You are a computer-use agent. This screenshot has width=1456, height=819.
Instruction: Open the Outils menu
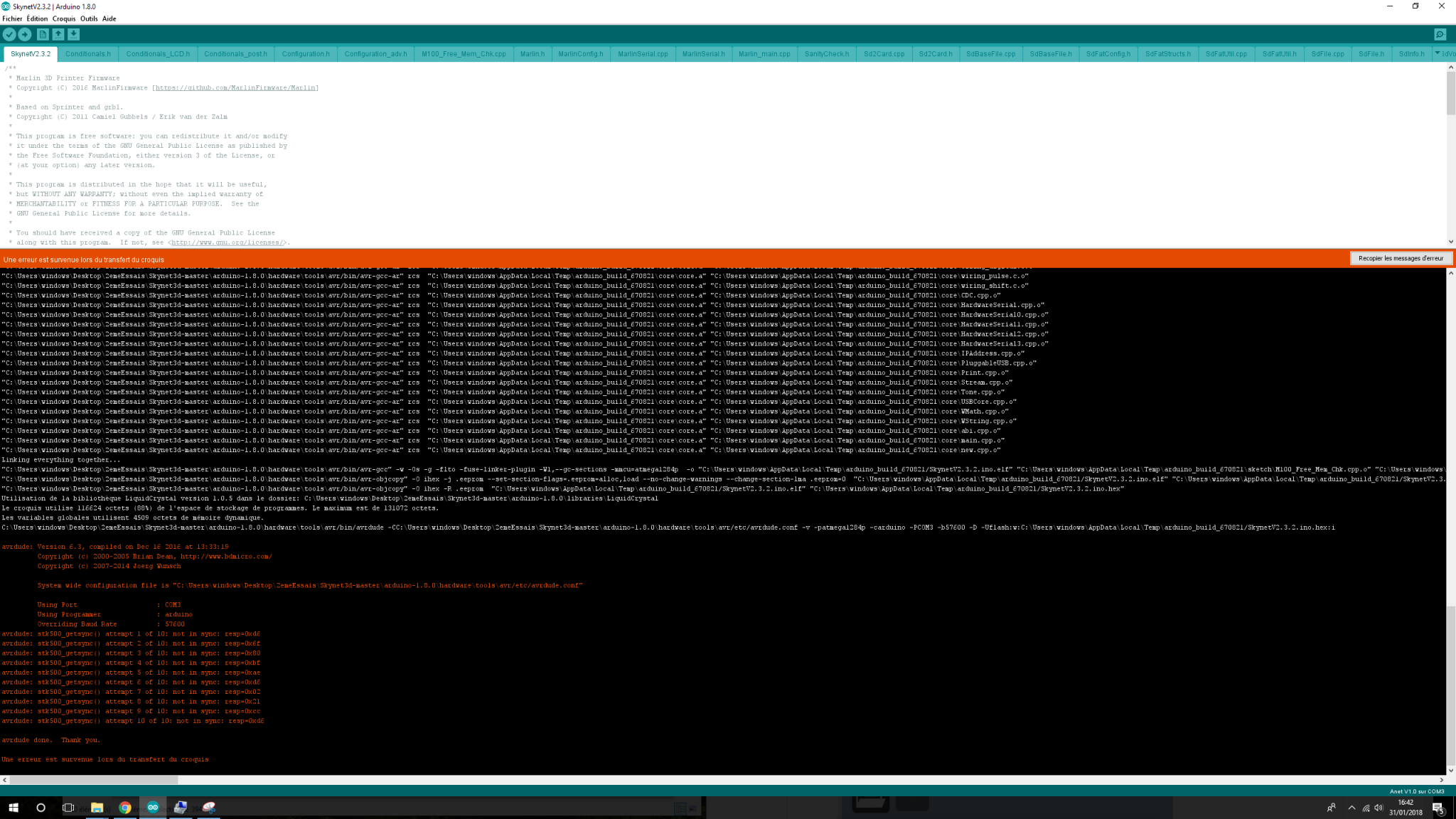pyautogui.click(x=89, y=18)
